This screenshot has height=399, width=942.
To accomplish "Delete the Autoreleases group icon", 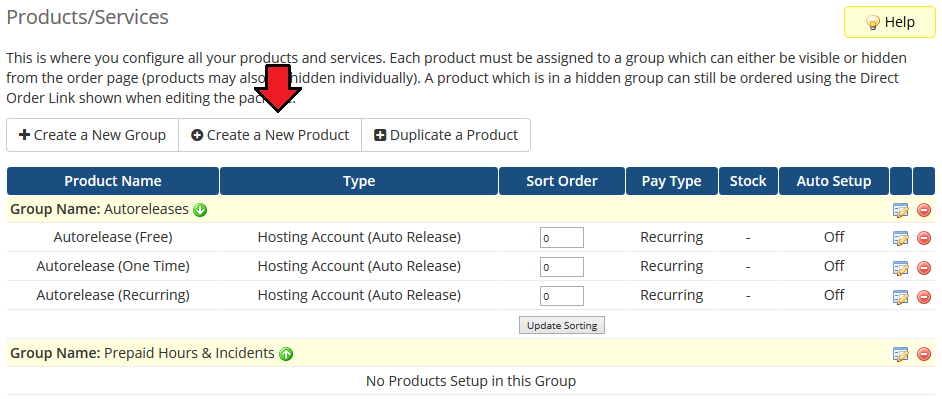I will 924,210.
